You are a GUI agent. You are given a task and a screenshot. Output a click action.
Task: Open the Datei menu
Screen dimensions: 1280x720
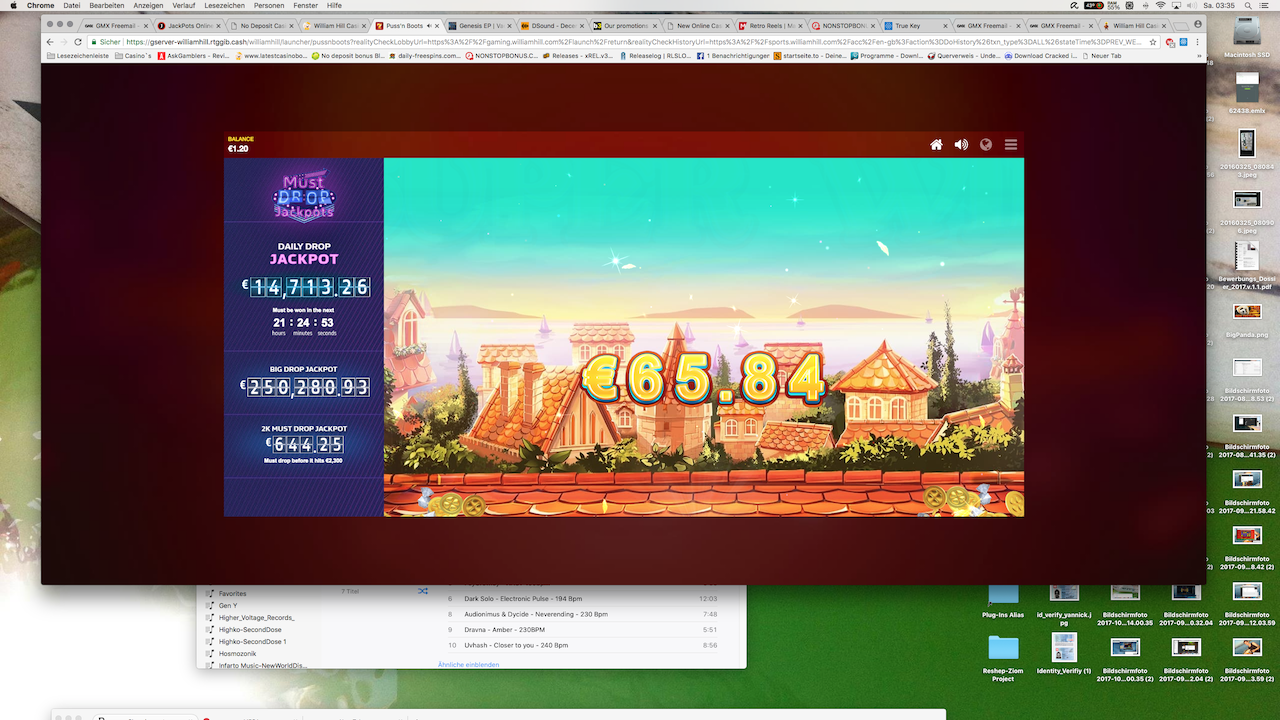coord(72,5)
